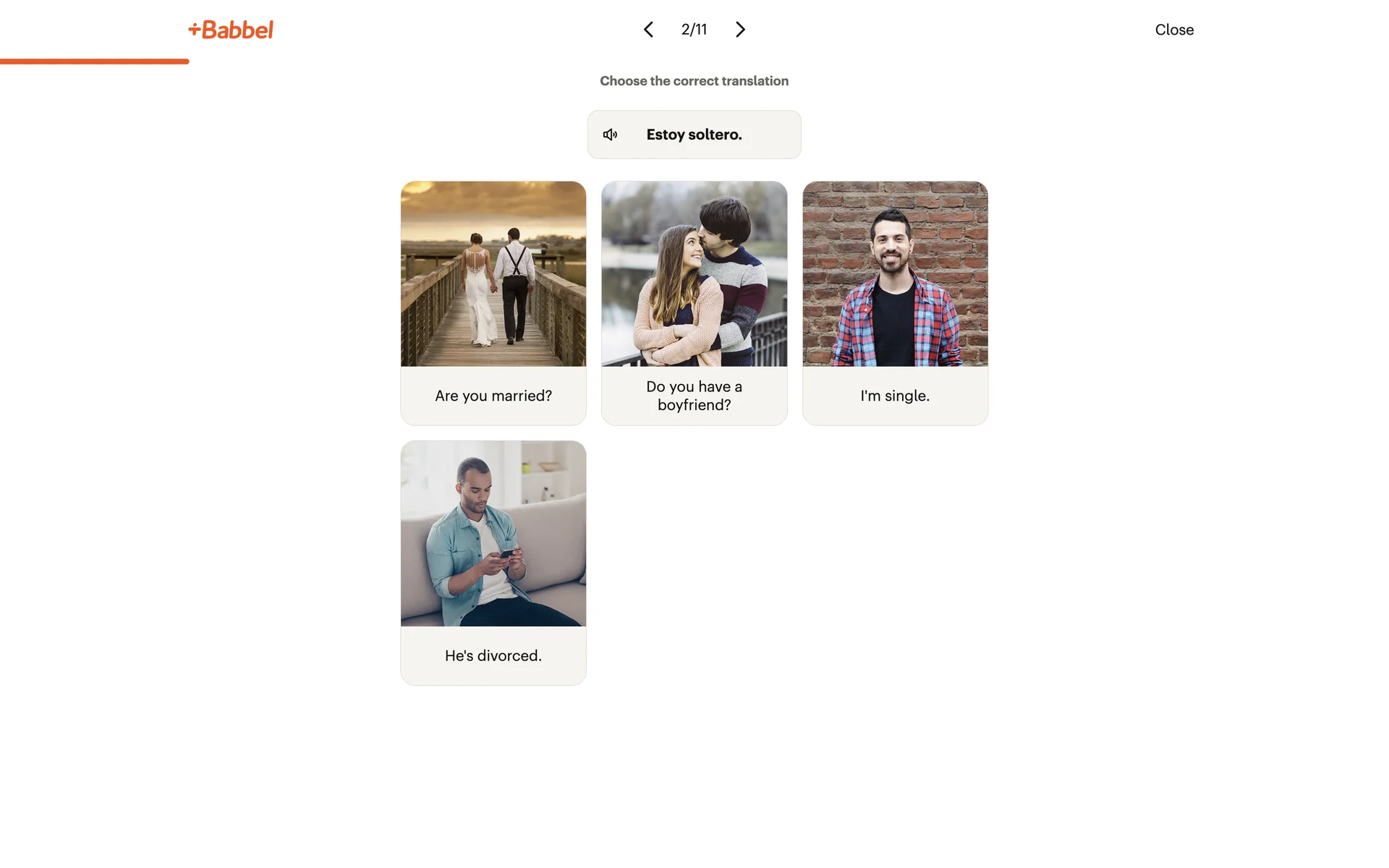
Task: Select the kissing couple photo
Action: [x=694, y=274]
